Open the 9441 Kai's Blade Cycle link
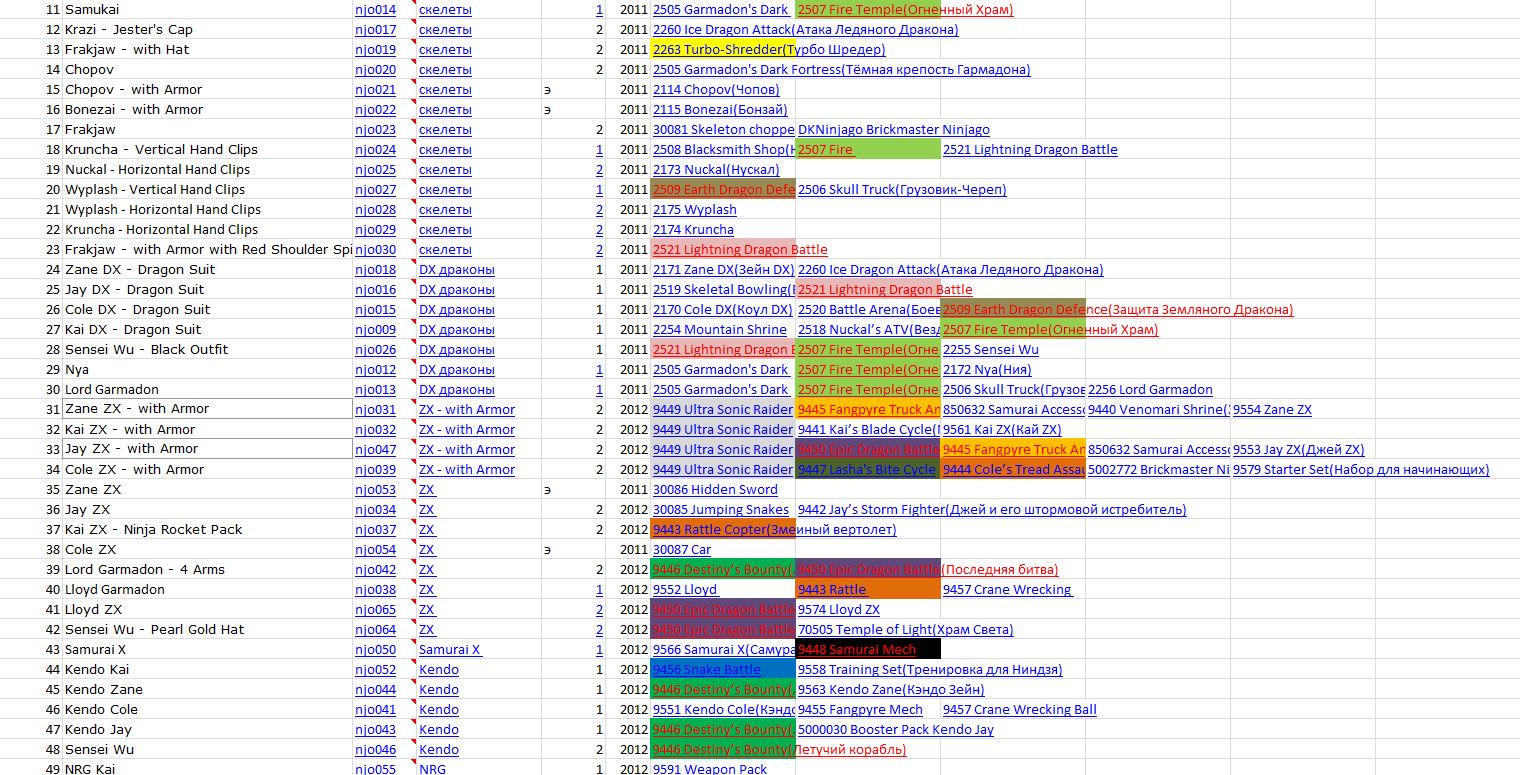The height and width of the screenshot is (775, 1520). 868,430
